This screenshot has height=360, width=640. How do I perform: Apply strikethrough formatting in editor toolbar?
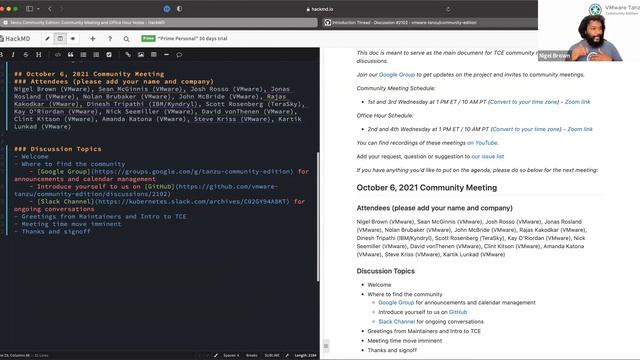(x=26, y=55)
